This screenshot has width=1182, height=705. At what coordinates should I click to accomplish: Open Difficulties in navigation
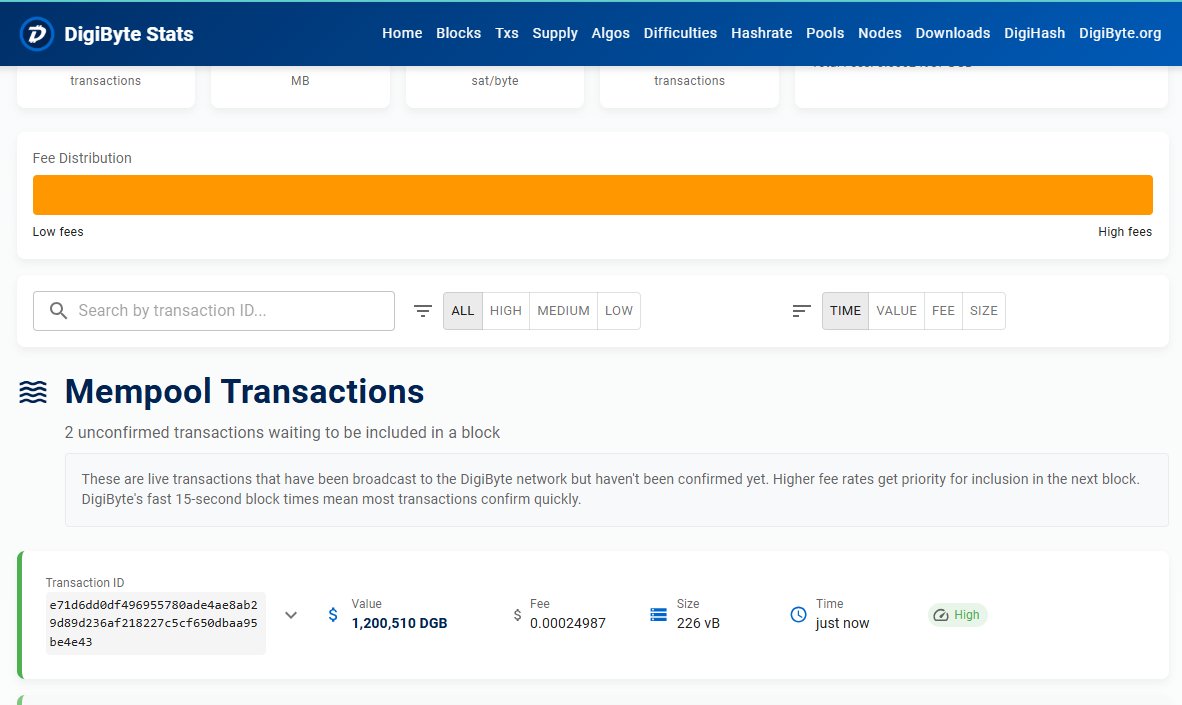680,33
